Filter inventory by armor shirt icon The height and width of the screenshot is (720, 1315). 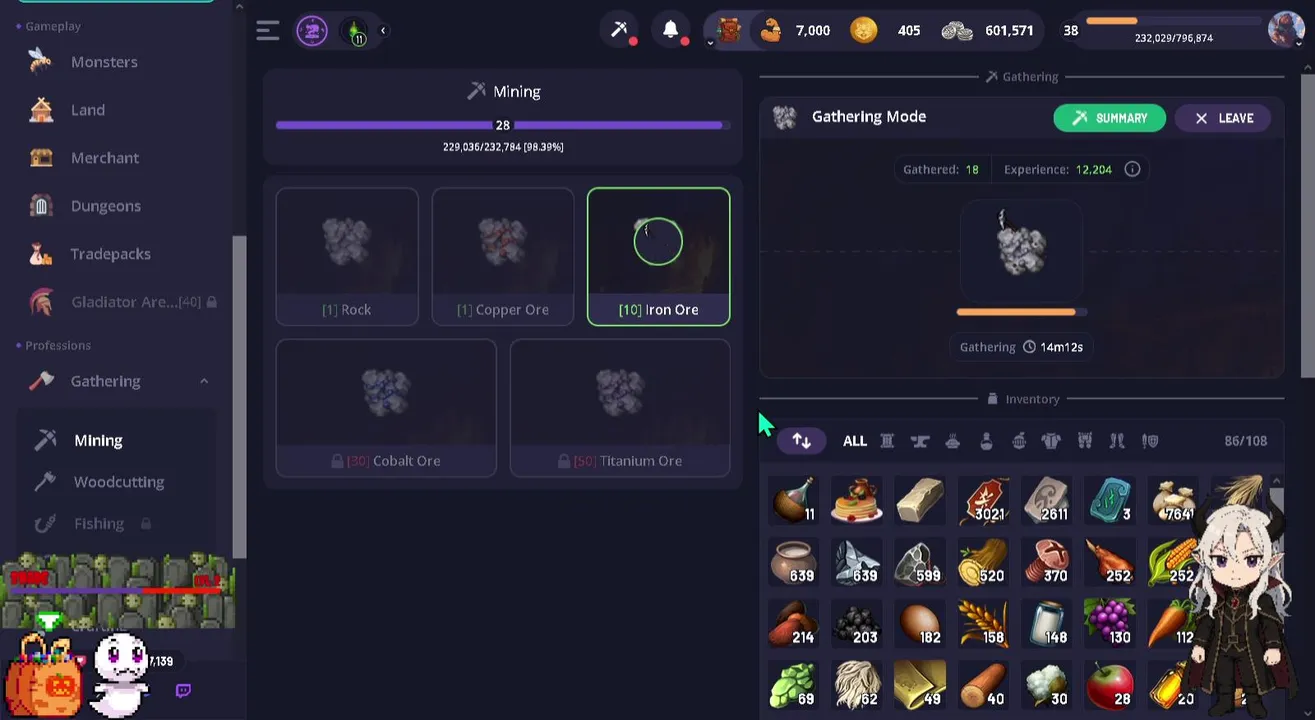[x=1051, y=441]
